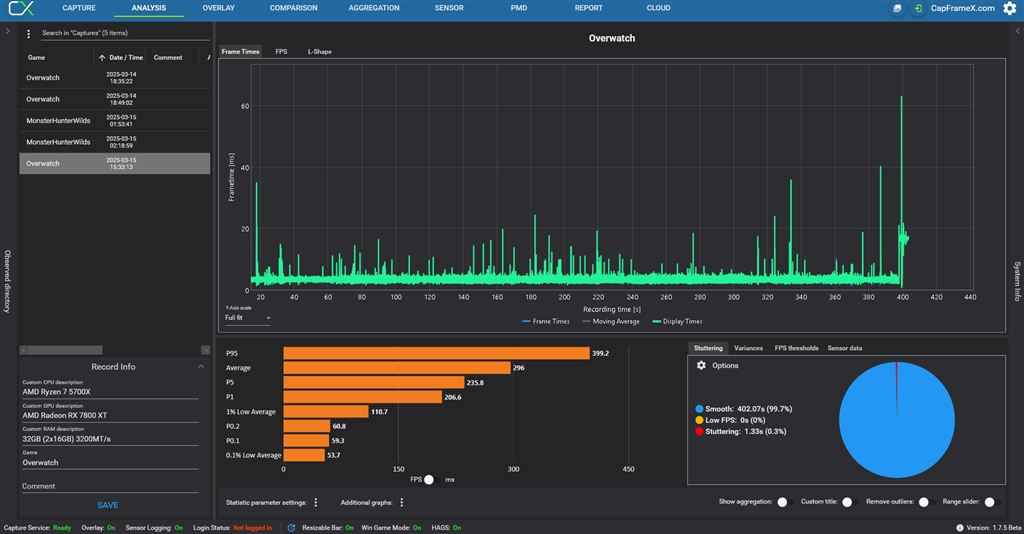
Task: Toggle Moving Average legend series
Action: 611,321
